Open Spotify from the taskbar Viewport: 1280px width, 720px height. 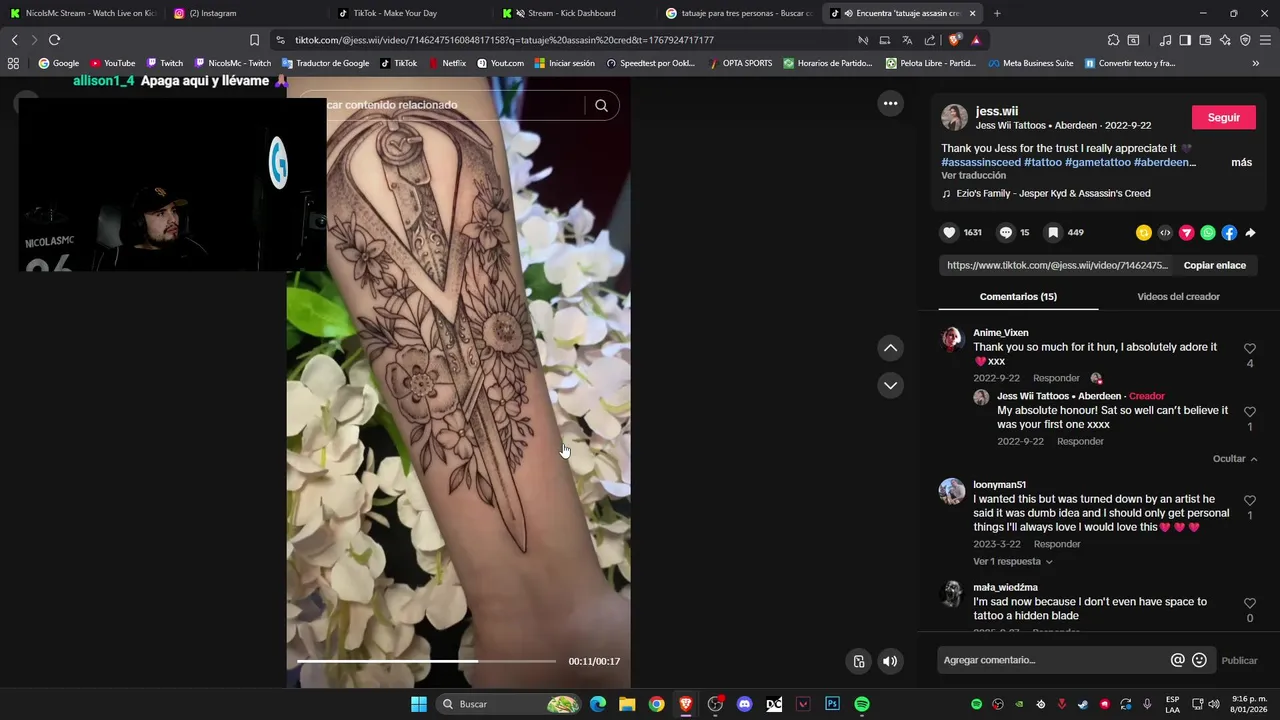[x=862, y=704]
